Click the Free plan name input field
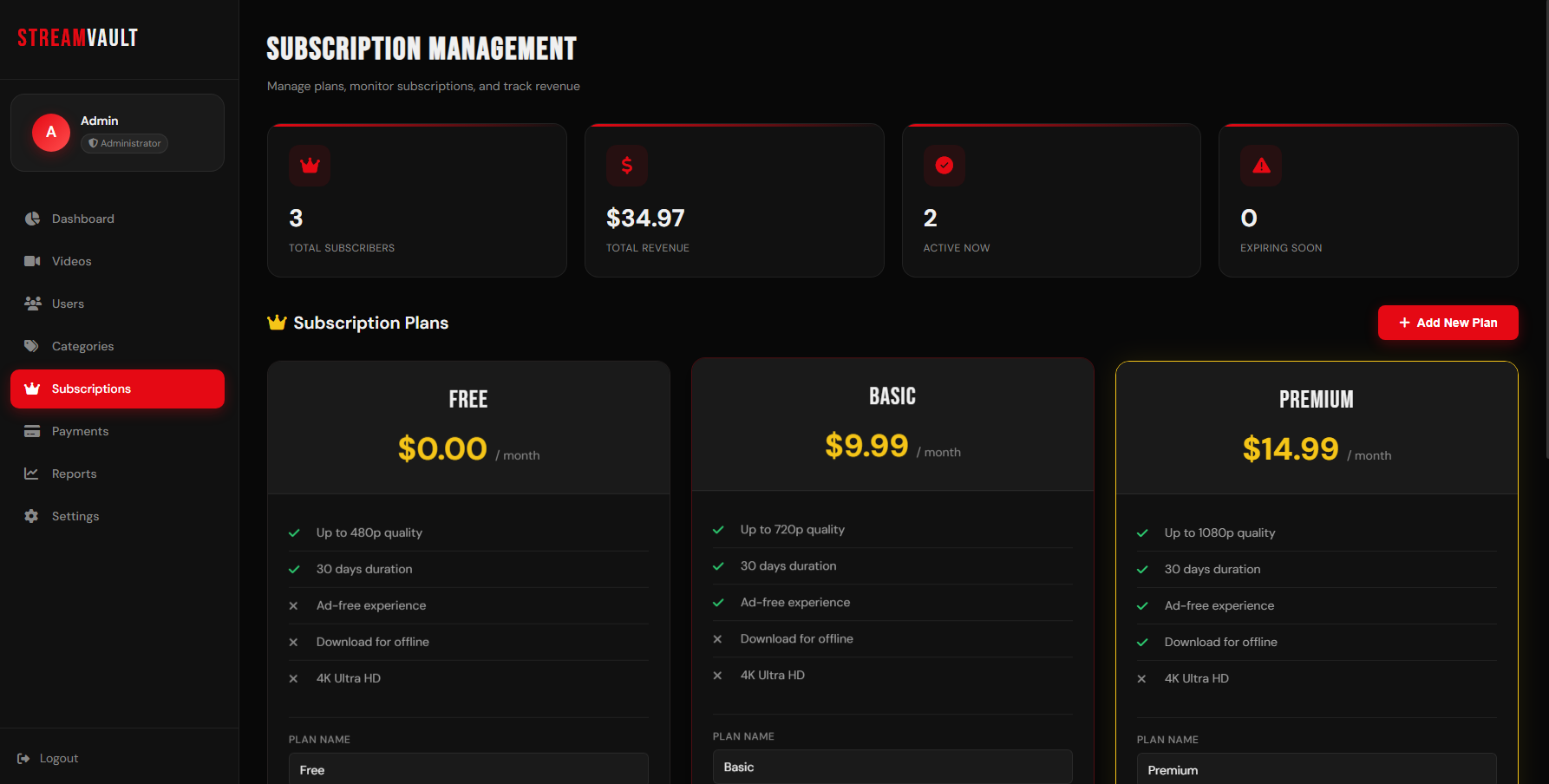The height and width of the screenshot is (784, 1549). click(468, 769)
